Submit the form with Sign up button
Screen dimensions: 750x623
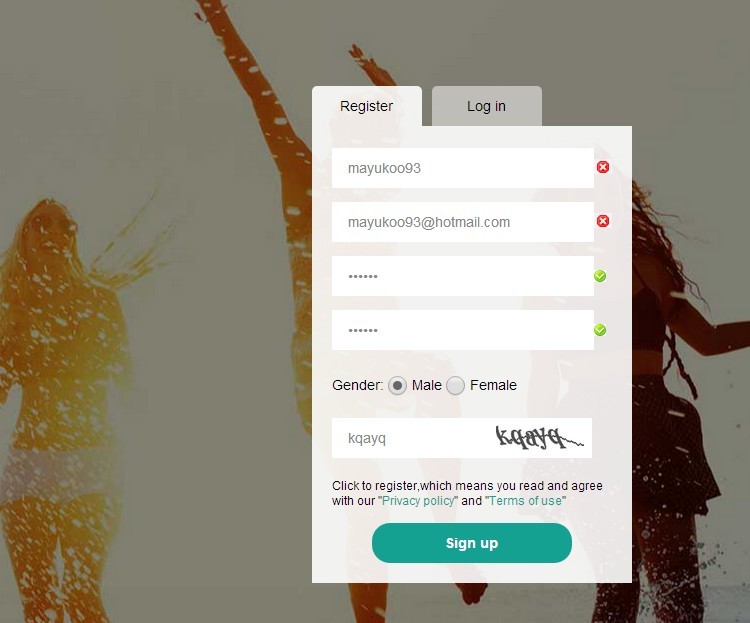(472, 543)
